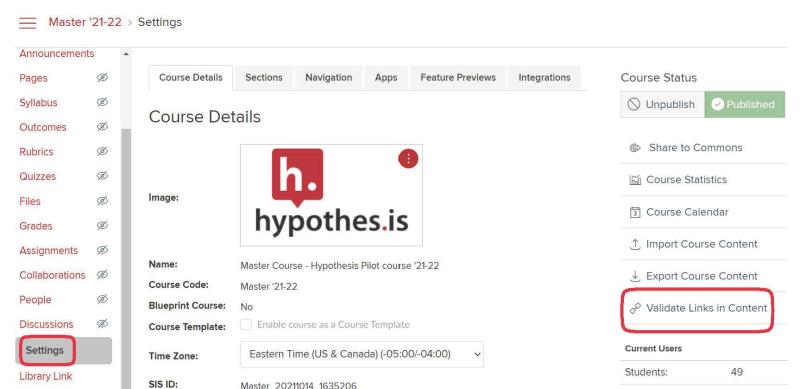Viewport: 800px width, 389px height.
Task: Open course image options menu
Action: 408,159
